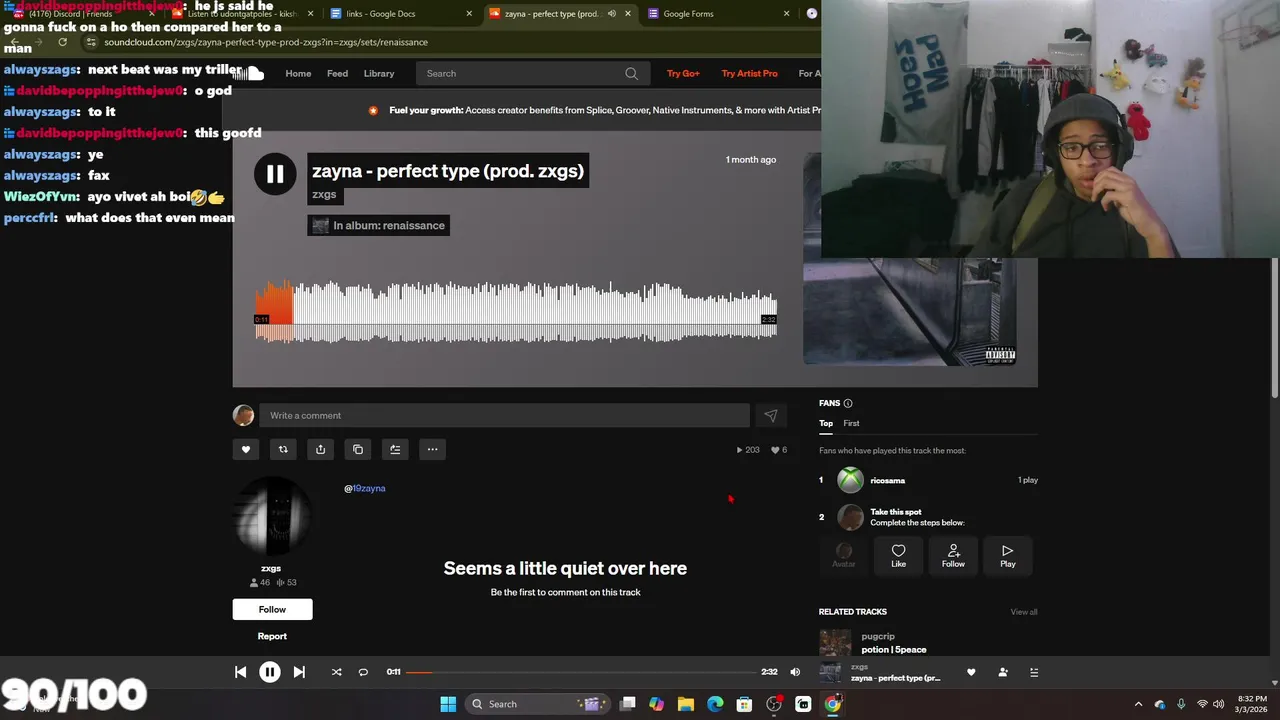Screen dimensions: 1280x720
Task: View all related tracks
Action: click(x=1024, y=612)
